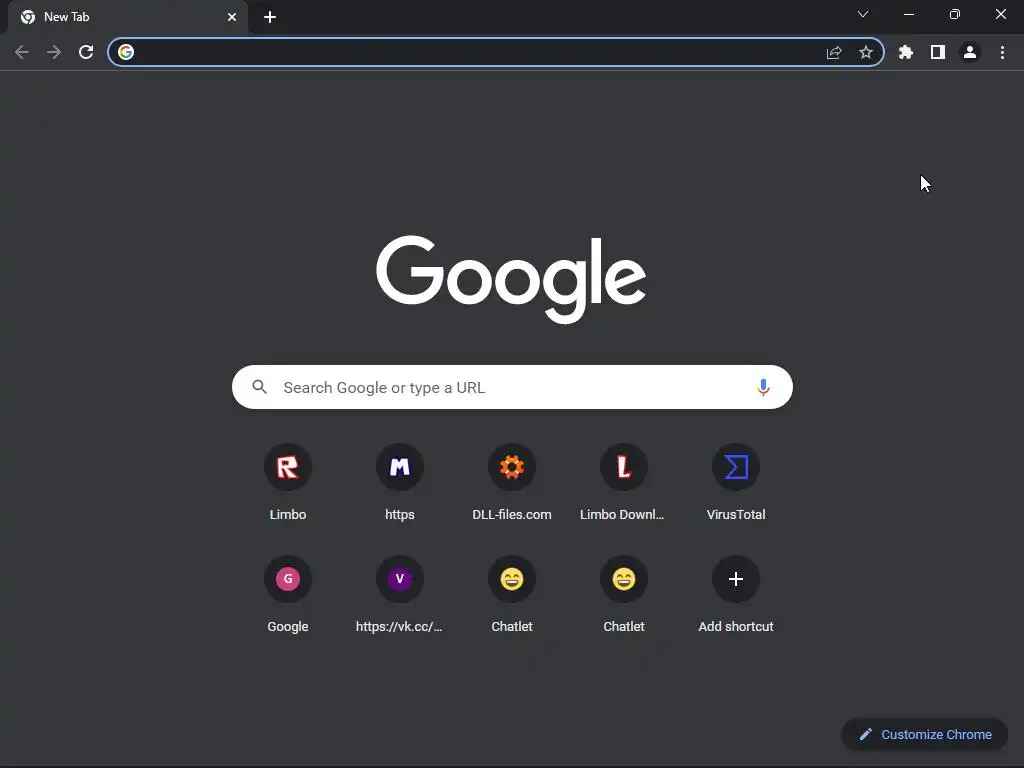Click the magnifier icon in the search box
This screenshot has width=1024, height=768.
coord(259,387)
